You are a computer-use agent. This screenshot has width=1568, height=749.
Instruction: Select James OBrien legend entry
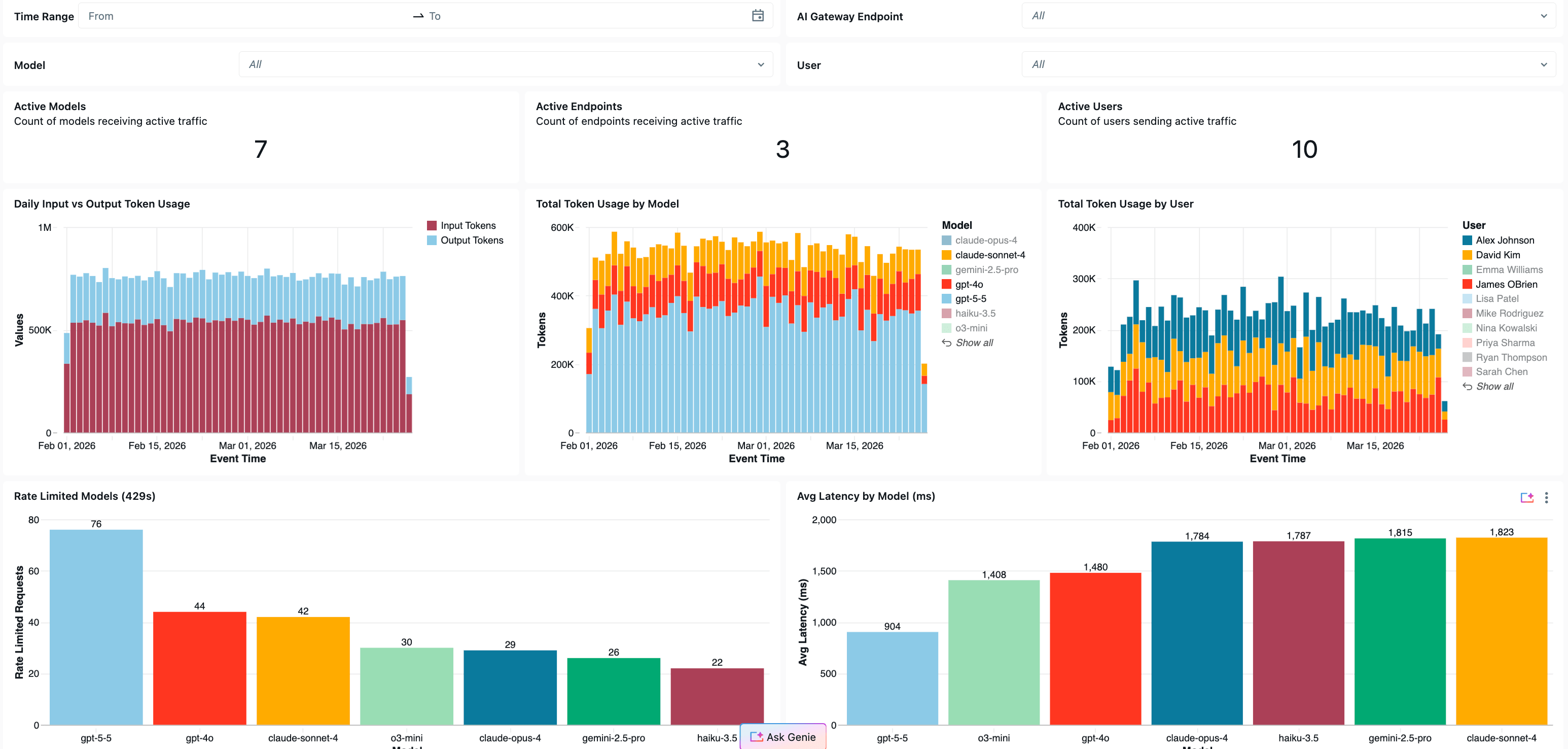pos(1506,284)
